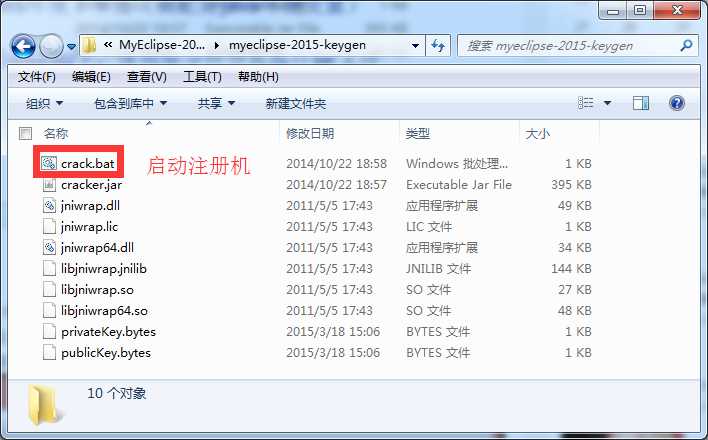Image resolution: width=708 pixels, height=440 pixels.
Task: Close the explorer window
Action: (x=677, y=10)
